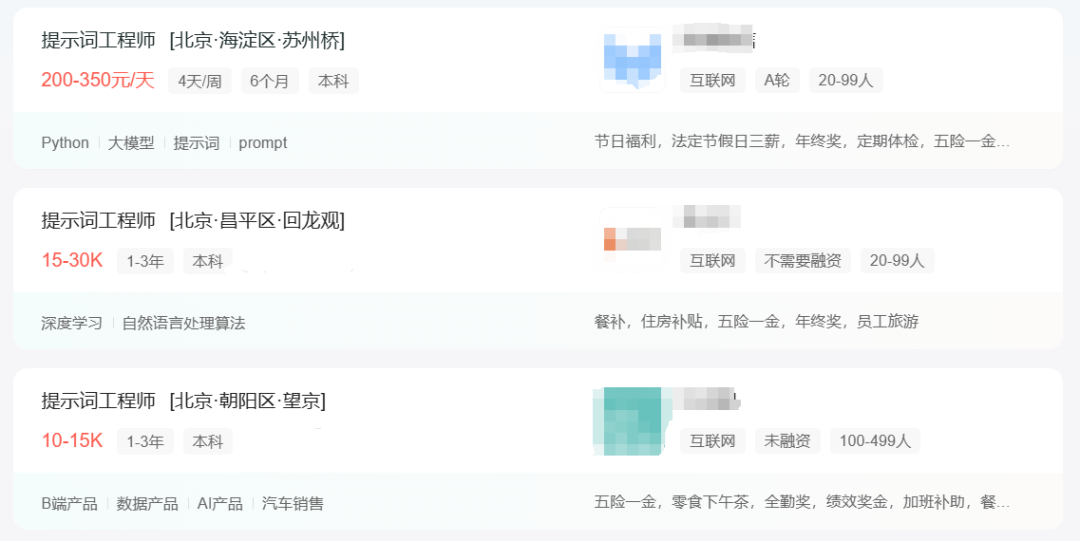Click the 自然语言处理算法 skill keyword
The image size is (1080, 541).
pyautogui.click(x=184, y=323)
